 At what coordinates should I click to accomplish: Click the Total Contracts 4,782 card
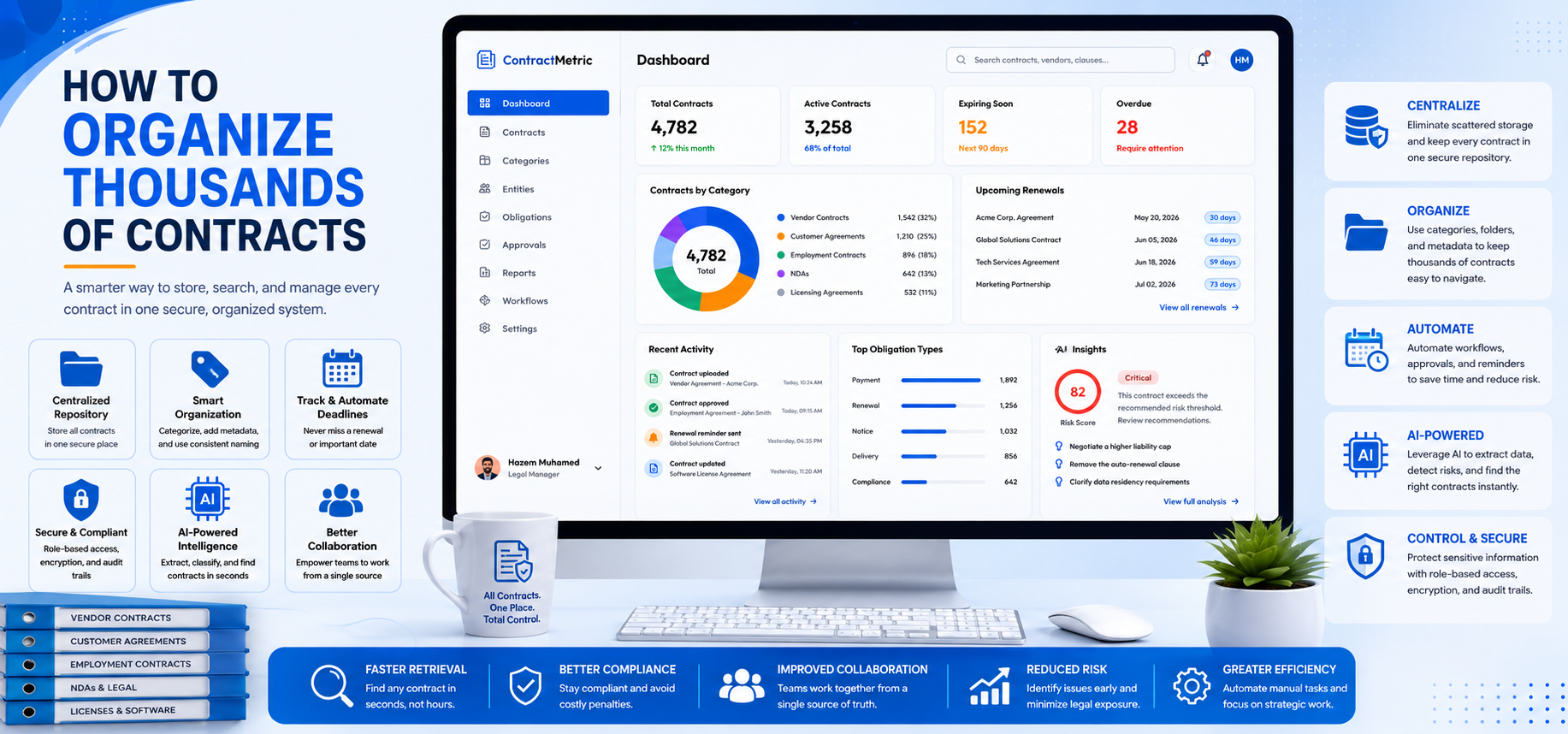708,126
